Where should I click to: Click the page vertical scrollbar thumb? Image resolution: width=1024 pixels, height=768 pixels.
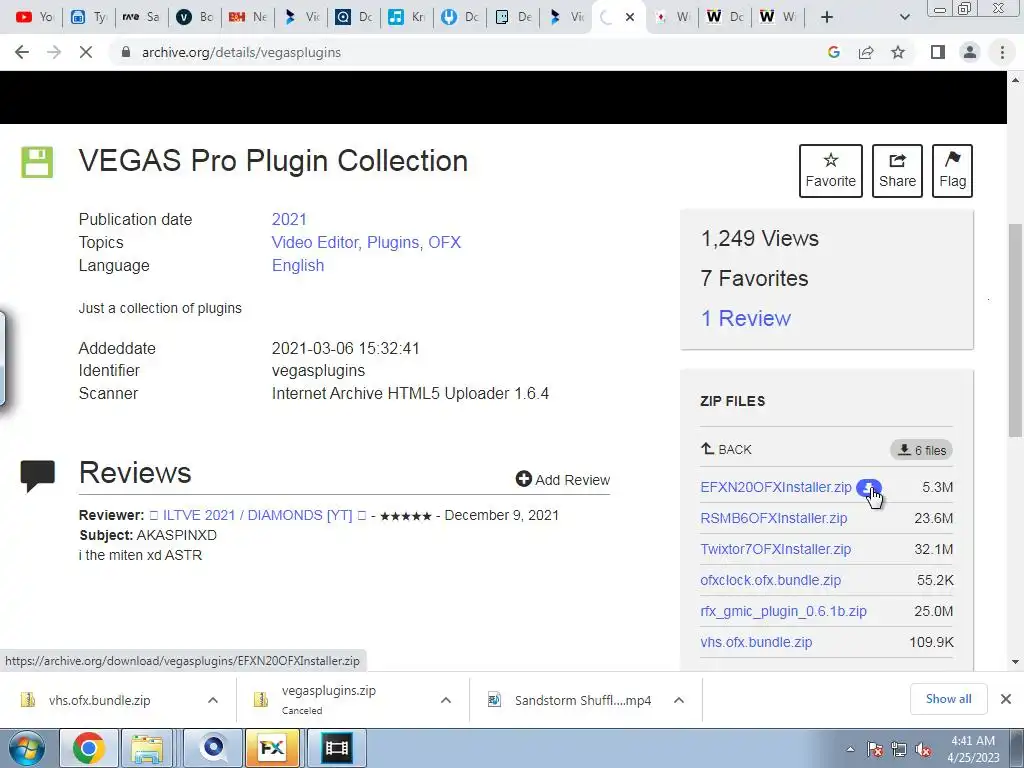[1015, 330]
